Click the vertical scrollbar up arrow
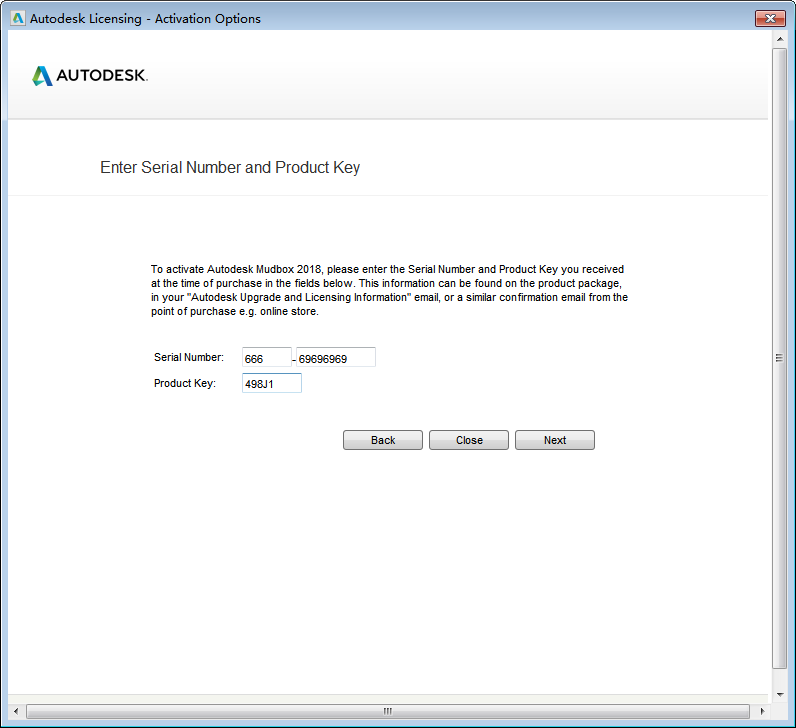The width and height of the screenshot is (796, 728). click(780, 39)
